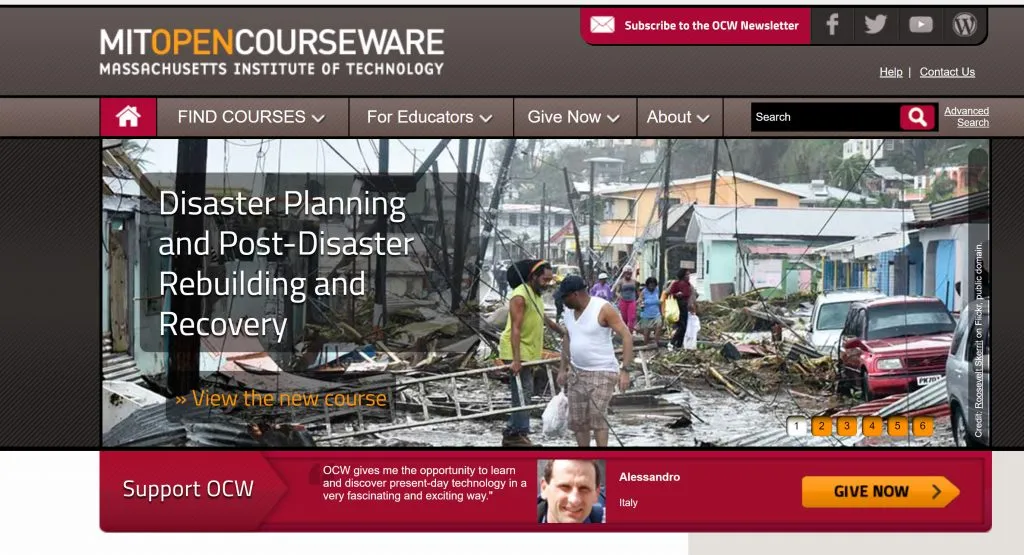Open the About menu

pos(678,117)
